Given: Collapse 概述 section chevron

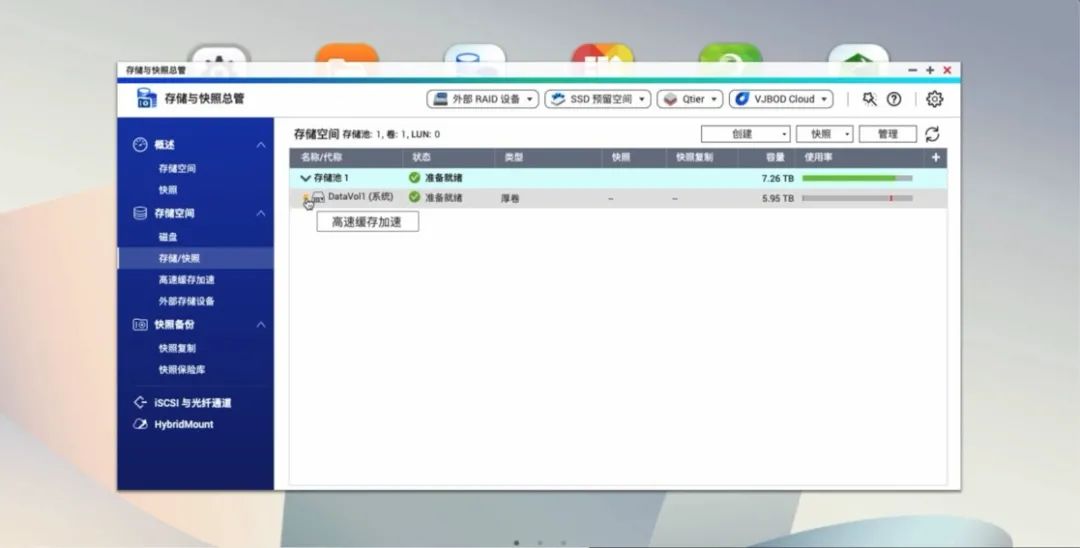Looking at the screenshot, I should coord(261,145).
